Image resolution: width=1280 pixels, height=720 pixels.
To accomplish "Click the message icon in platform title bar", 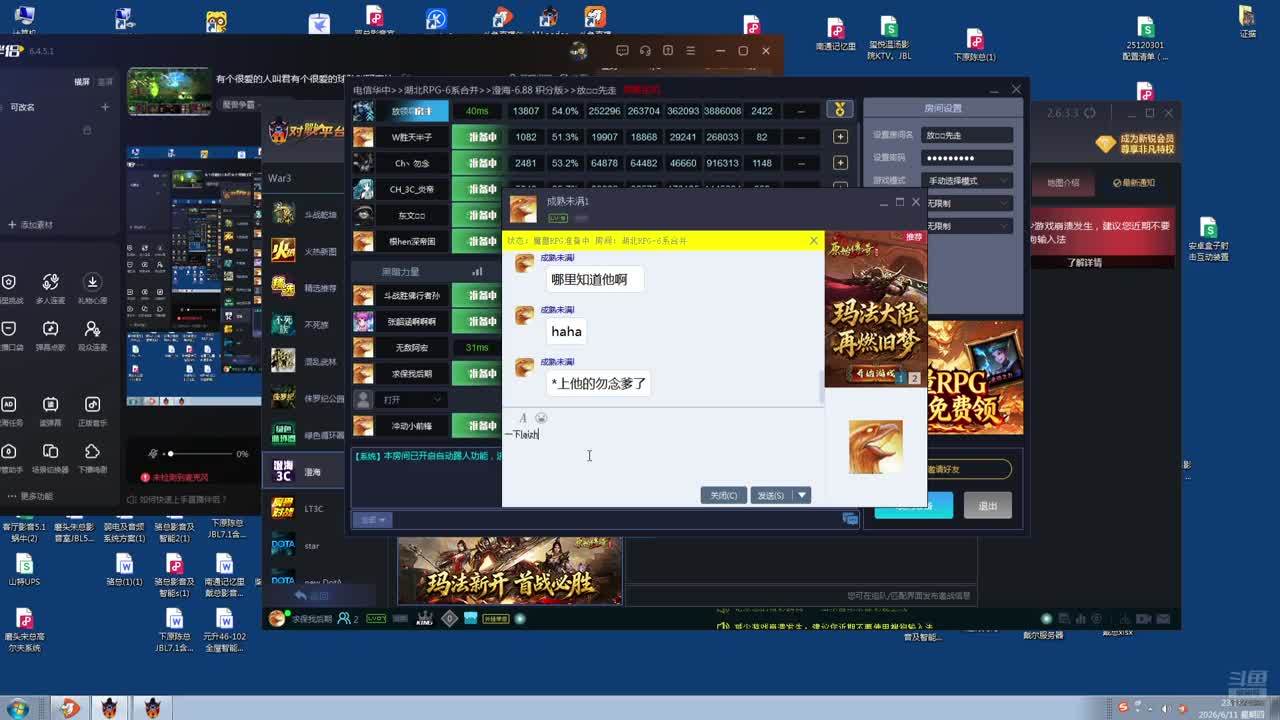I will click(622, 51).
